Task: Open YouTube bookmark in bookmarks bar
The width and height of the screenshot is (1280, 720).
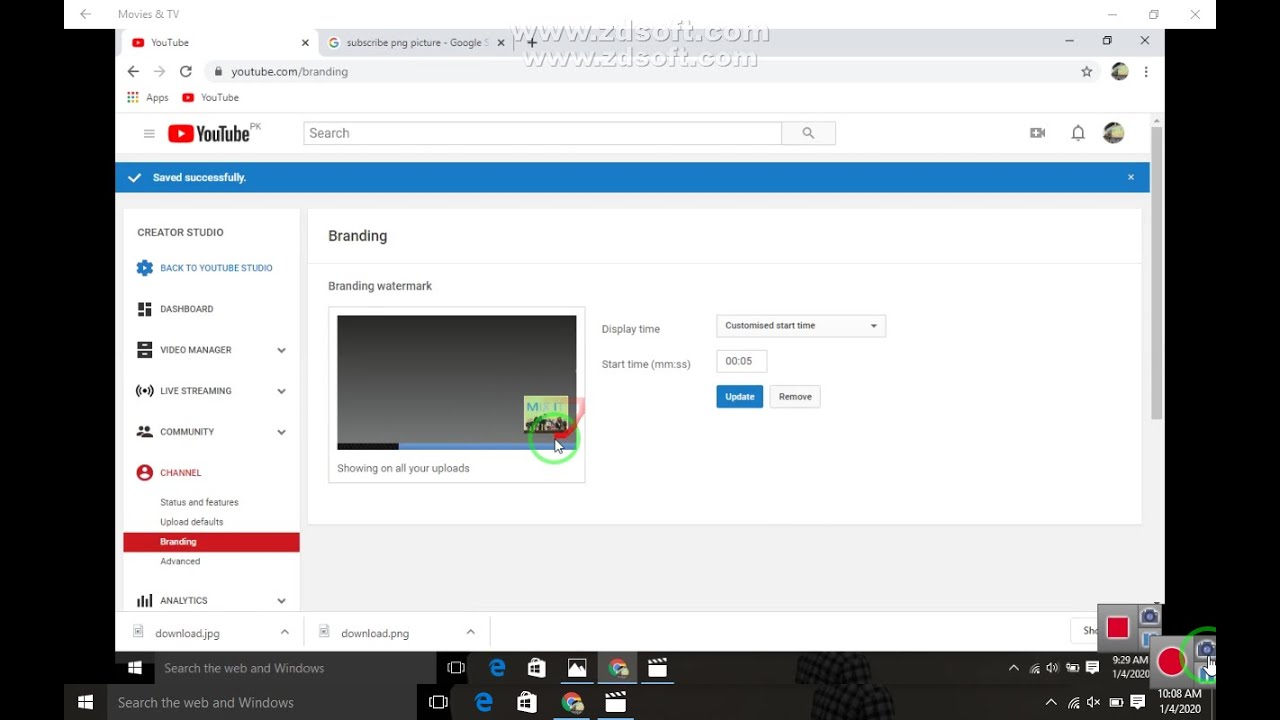Action: pyautogui.click(x=210, y=97)
